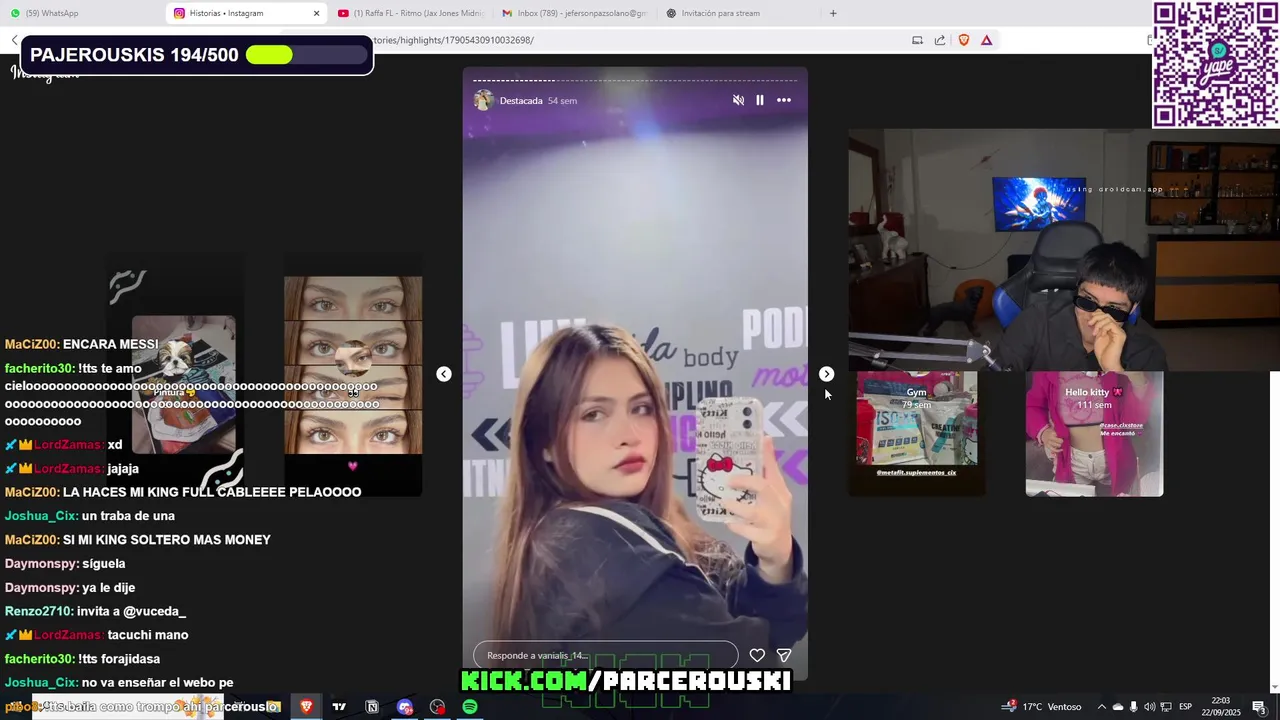This screenshot has width=1280, height=720.
Task: Click chat username 'Joshua_Cix' saying 'un traba de una'
Action: [40, 516]
